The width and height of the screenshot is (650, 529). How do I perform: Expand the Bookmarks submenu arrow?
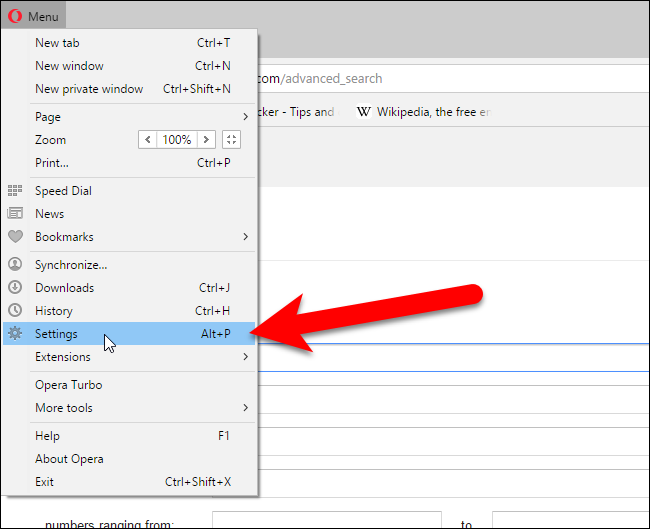(245, 237)
